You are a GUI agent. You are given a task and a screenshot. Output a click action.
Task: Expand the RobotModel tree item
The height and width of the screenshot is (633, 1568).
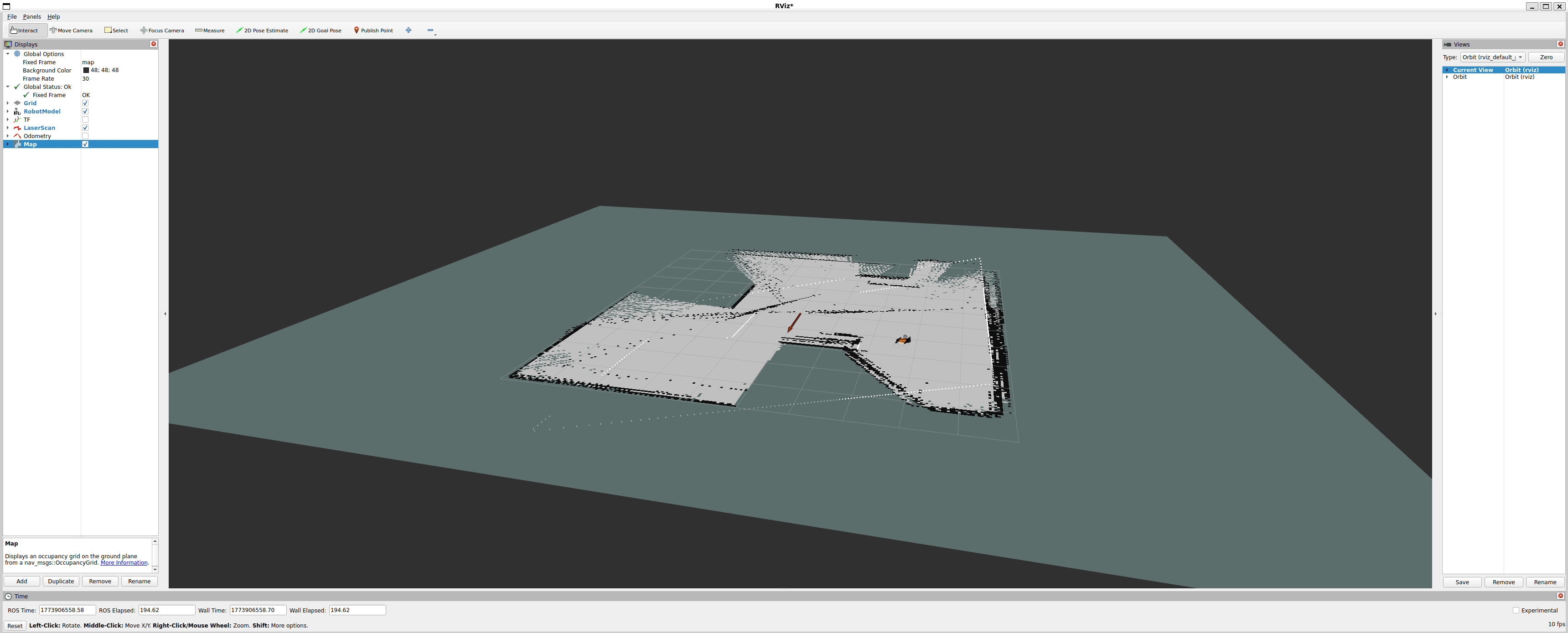[8, 112]
